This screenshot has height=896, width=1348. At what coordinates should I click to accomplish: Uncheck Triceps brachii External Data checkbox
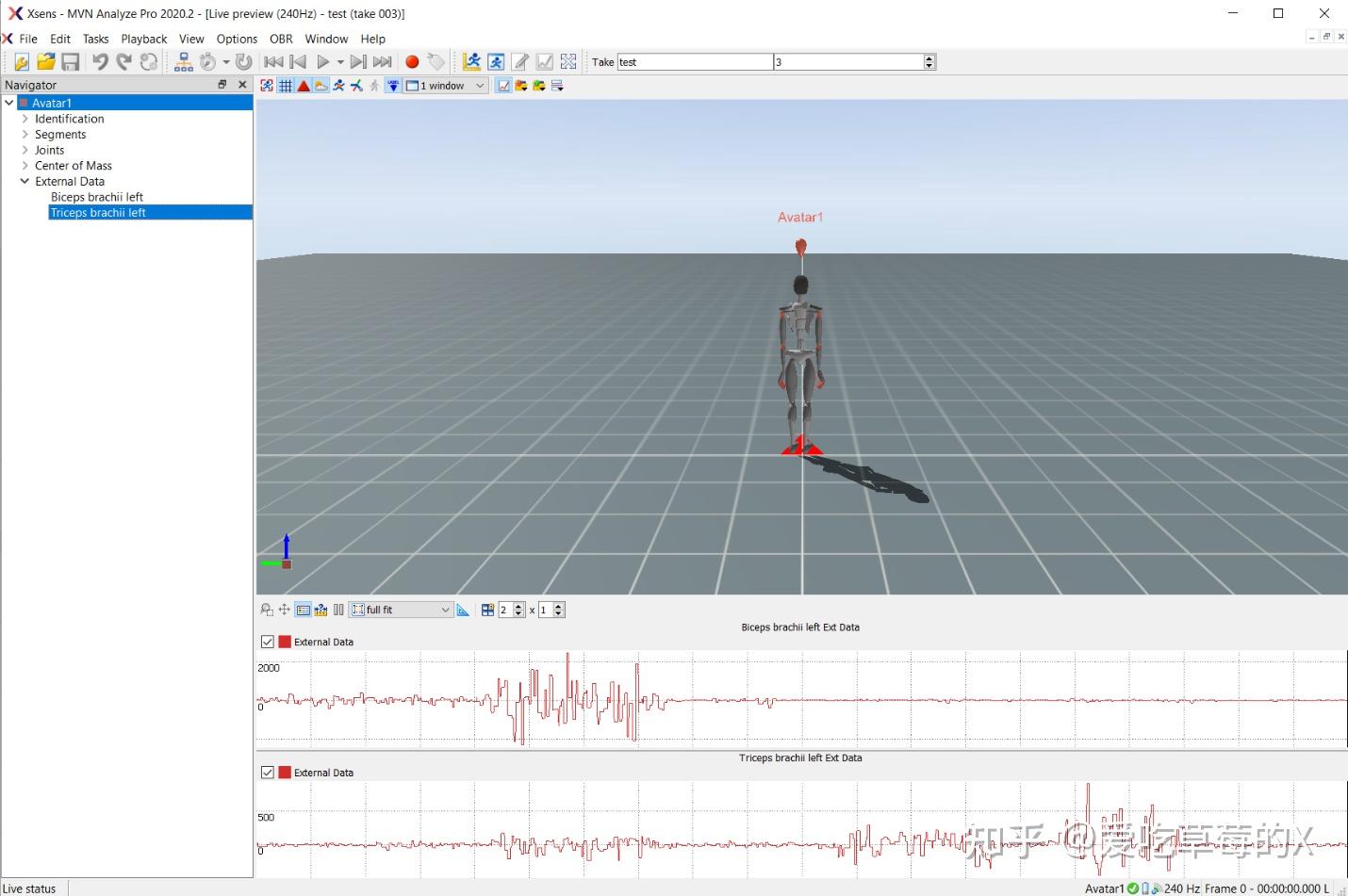tap(268, 773)
